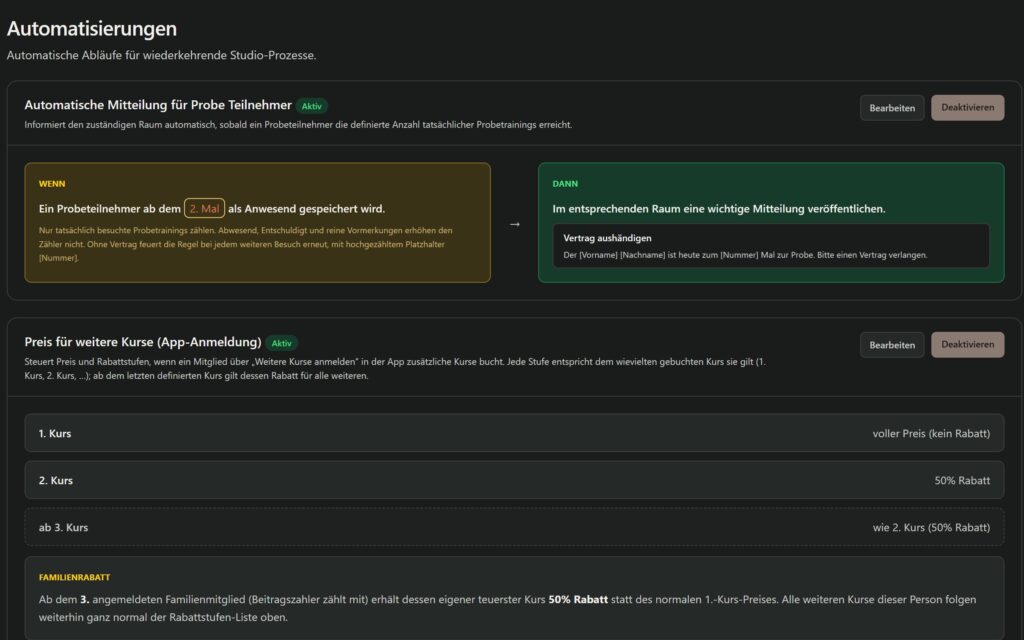Click the 'DANN' label in the action box

coord(565,184)
